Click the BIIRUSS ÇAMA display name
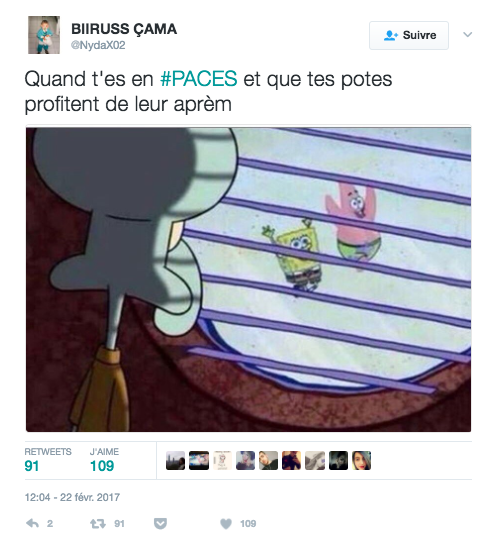The height and width of the screenshot is (549, 496). click(124, 29)
